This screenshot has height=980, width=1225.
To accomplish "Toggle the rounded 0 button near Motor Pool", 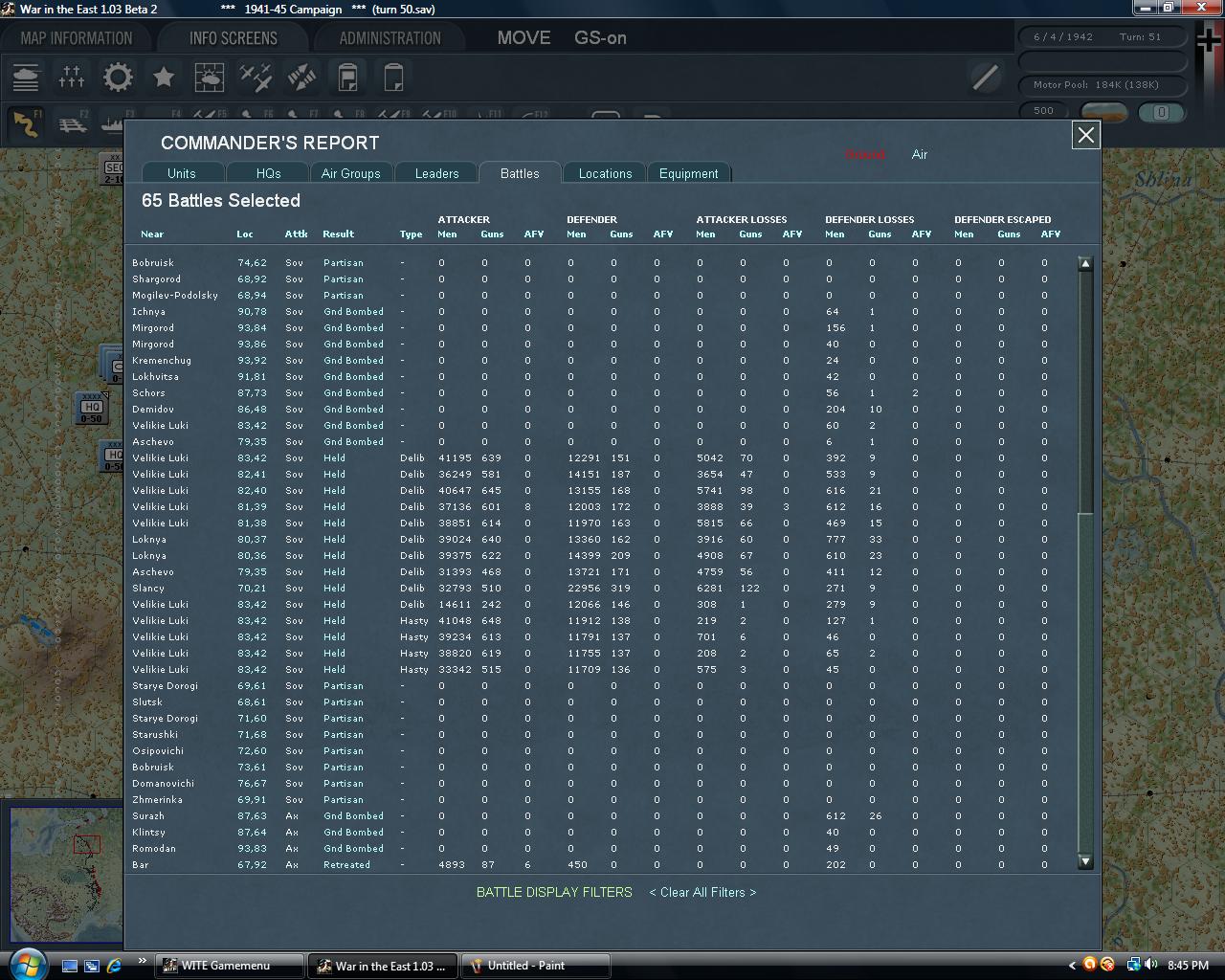I will (1160, 112).
